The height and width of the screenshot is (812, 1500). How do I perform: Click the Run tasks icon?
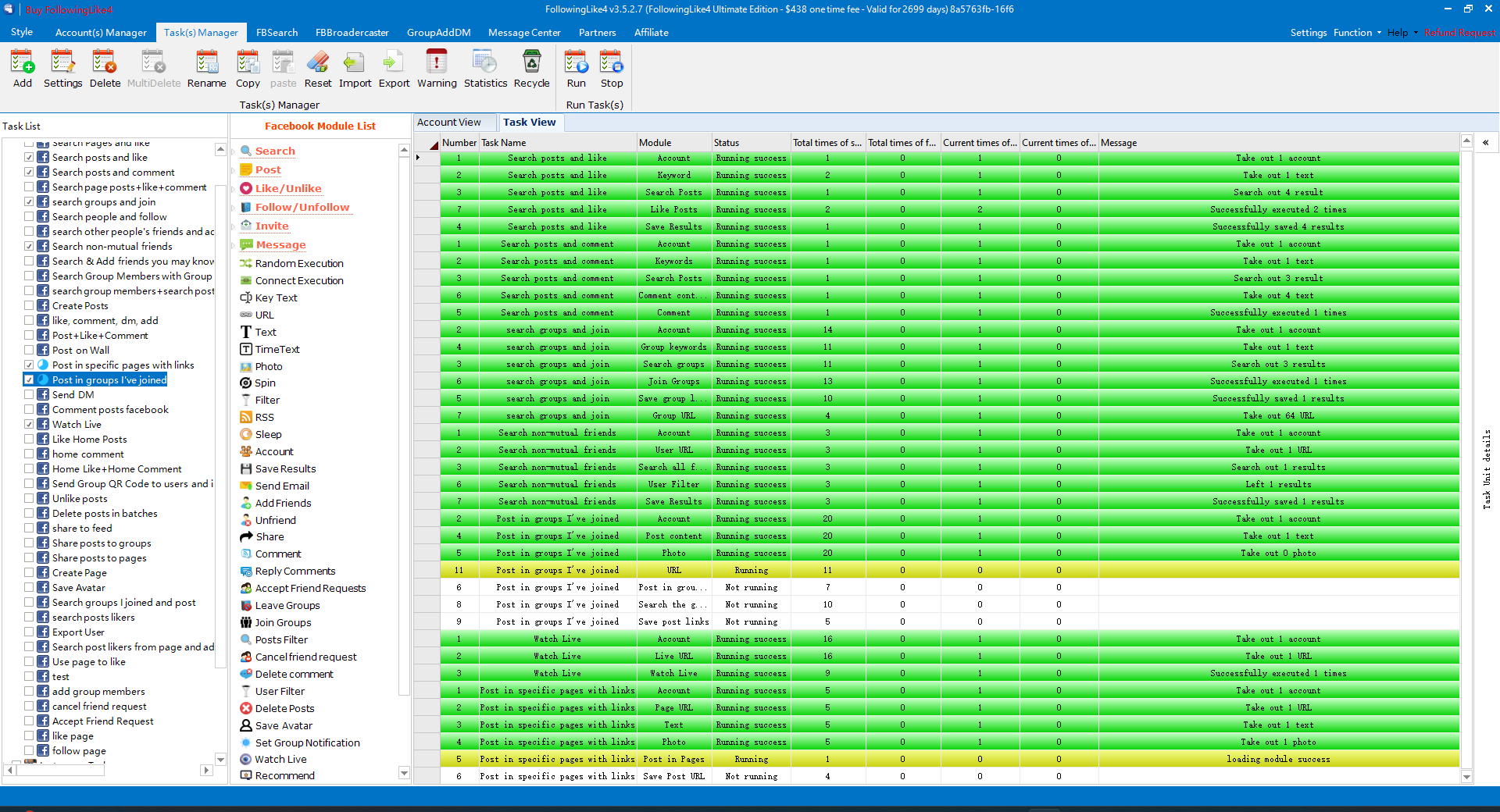tap(577, 69)
